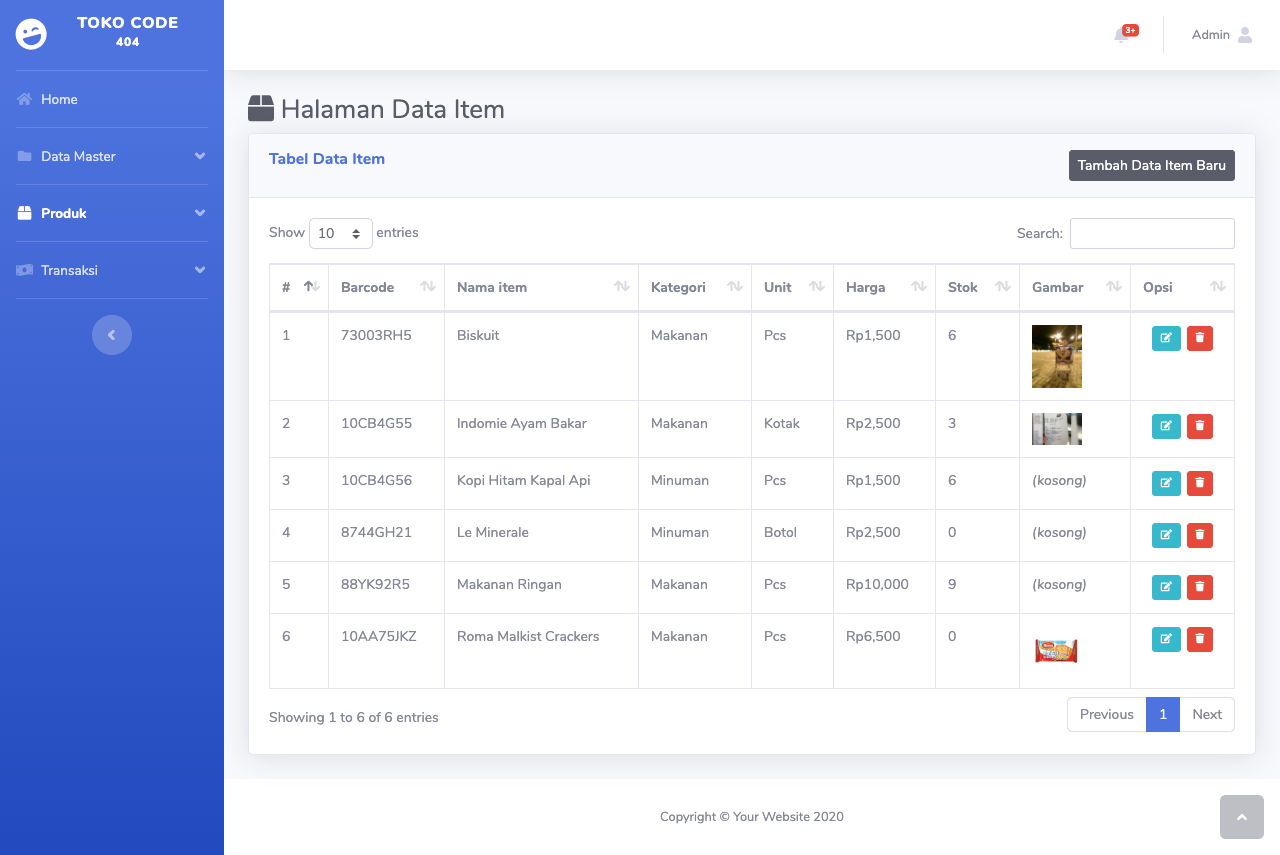
Task: Open the Admin user menu
Action: pyautogui.click(x=1222, y=35)
